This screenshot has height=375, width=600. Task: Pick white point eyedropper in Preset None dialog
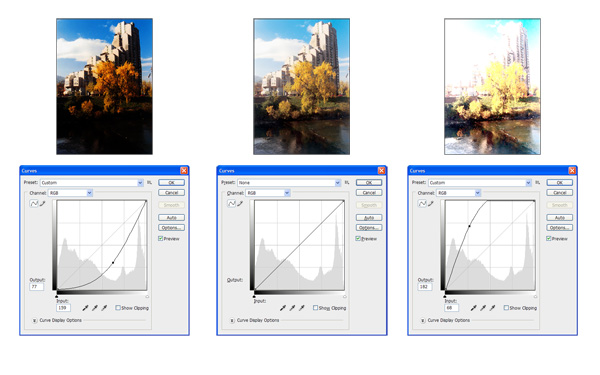[301, 308]
